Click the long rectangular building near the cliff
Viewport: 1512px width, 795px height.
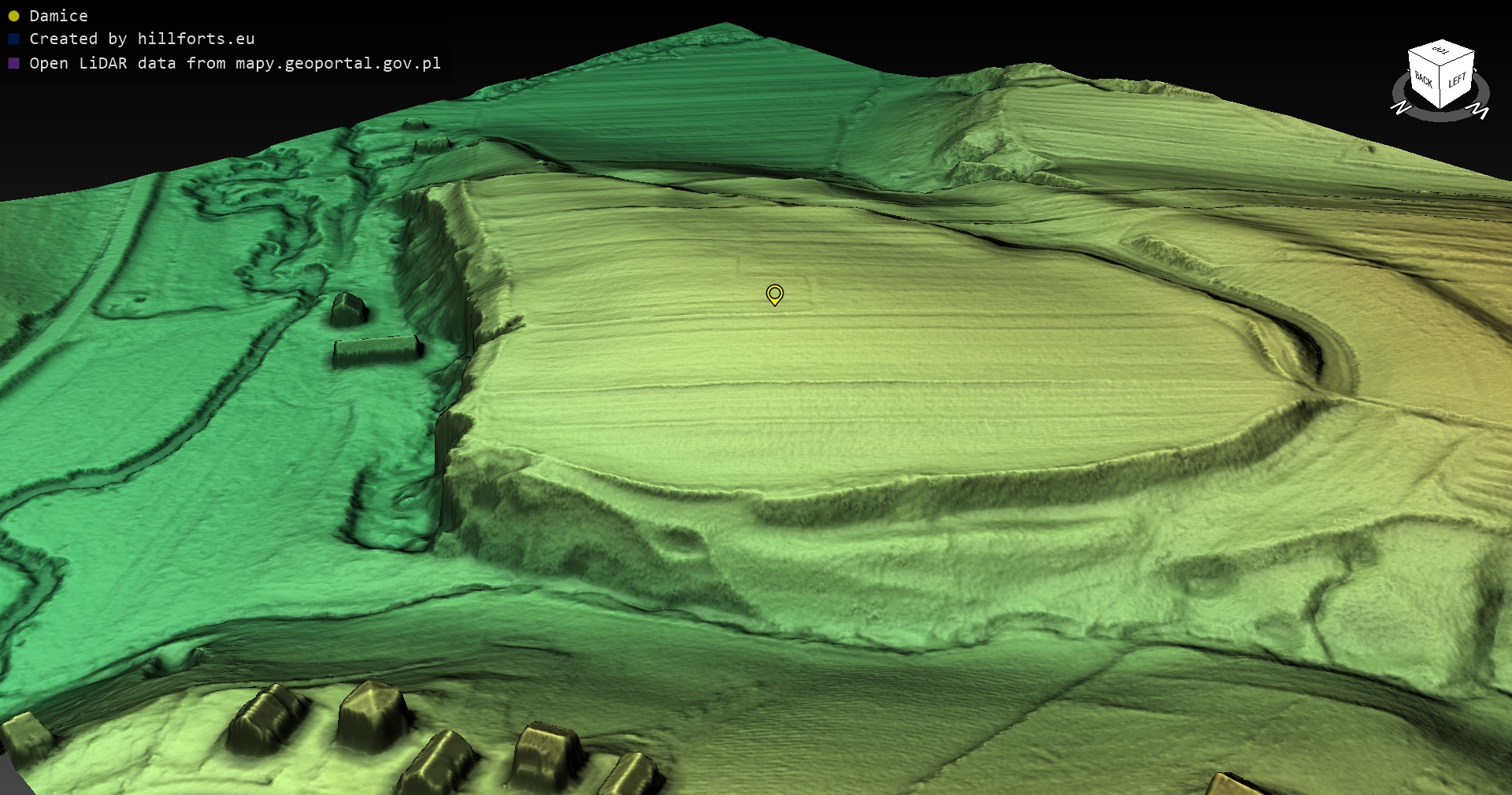point(376,349)
